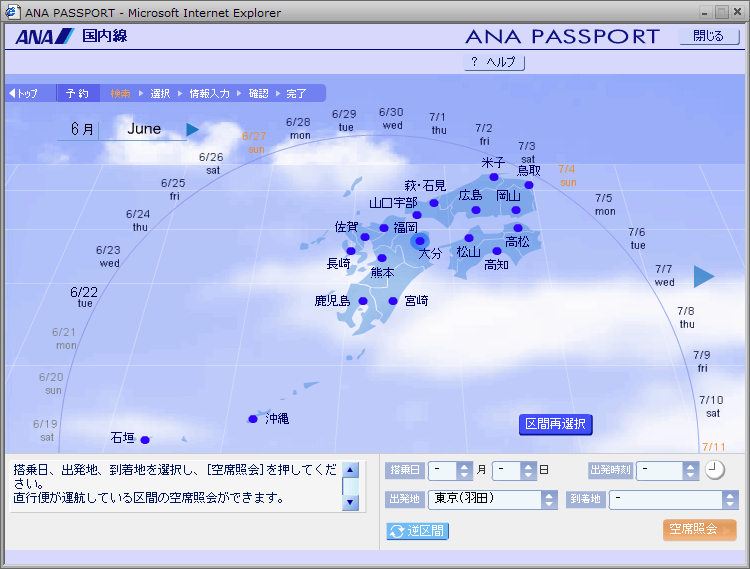The height and width of the screenshot is (569, 750).
Task: Select the 確認 step in breadcrumb
Action: coord(258,94)
